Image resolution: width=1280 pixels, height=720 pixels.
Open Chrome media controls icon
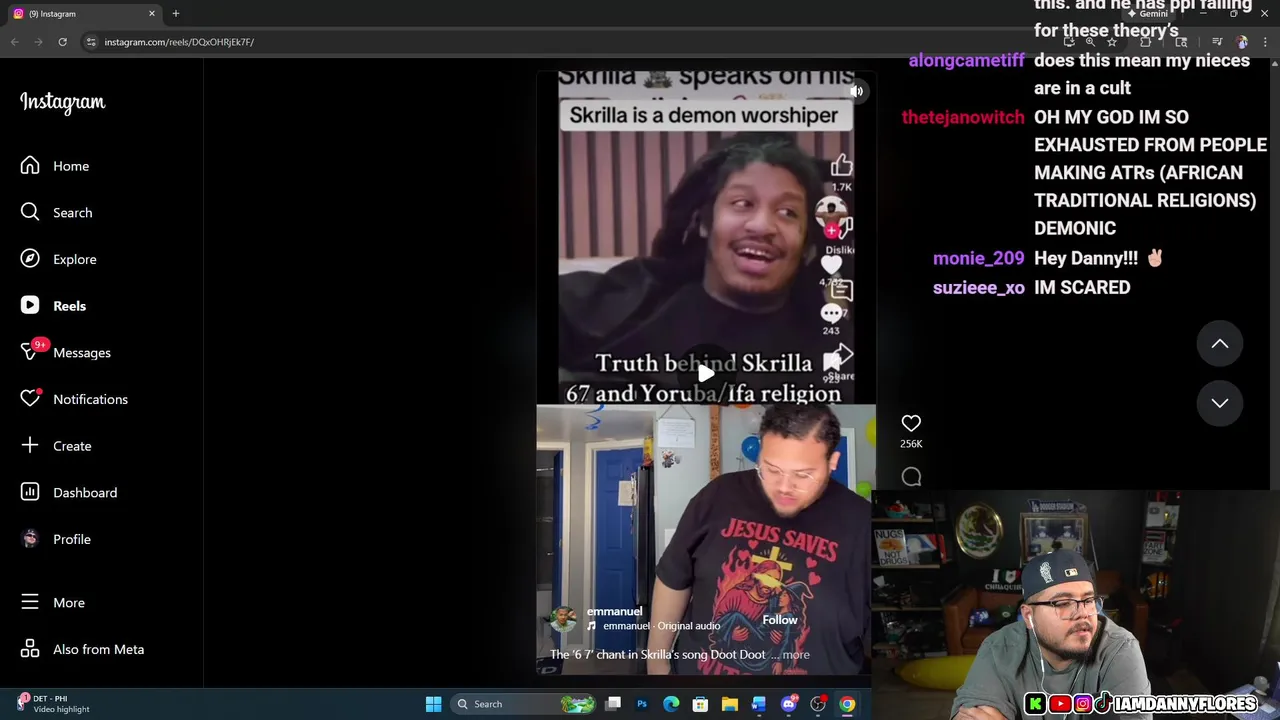tap(1217, 42)
